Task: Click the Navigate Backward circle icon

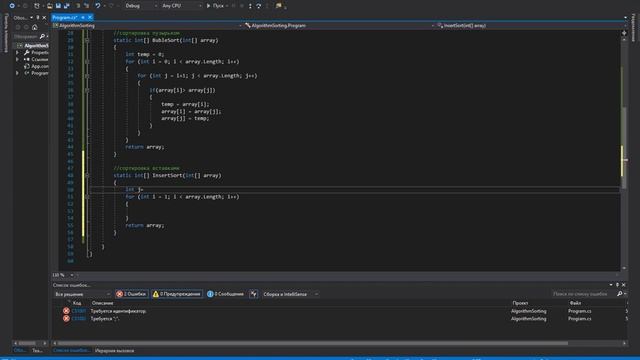Action: click(x=12, y=6)
